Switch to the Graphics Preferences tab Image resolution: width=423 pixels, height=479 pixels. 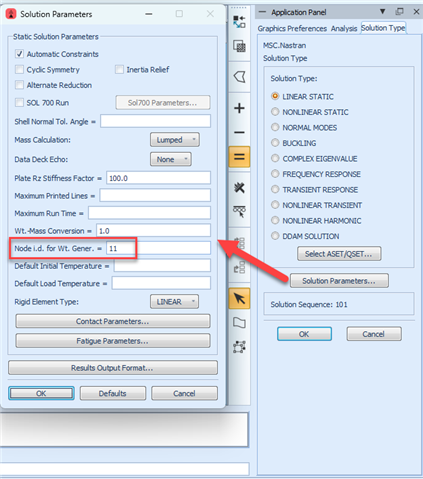pos(292,28)
